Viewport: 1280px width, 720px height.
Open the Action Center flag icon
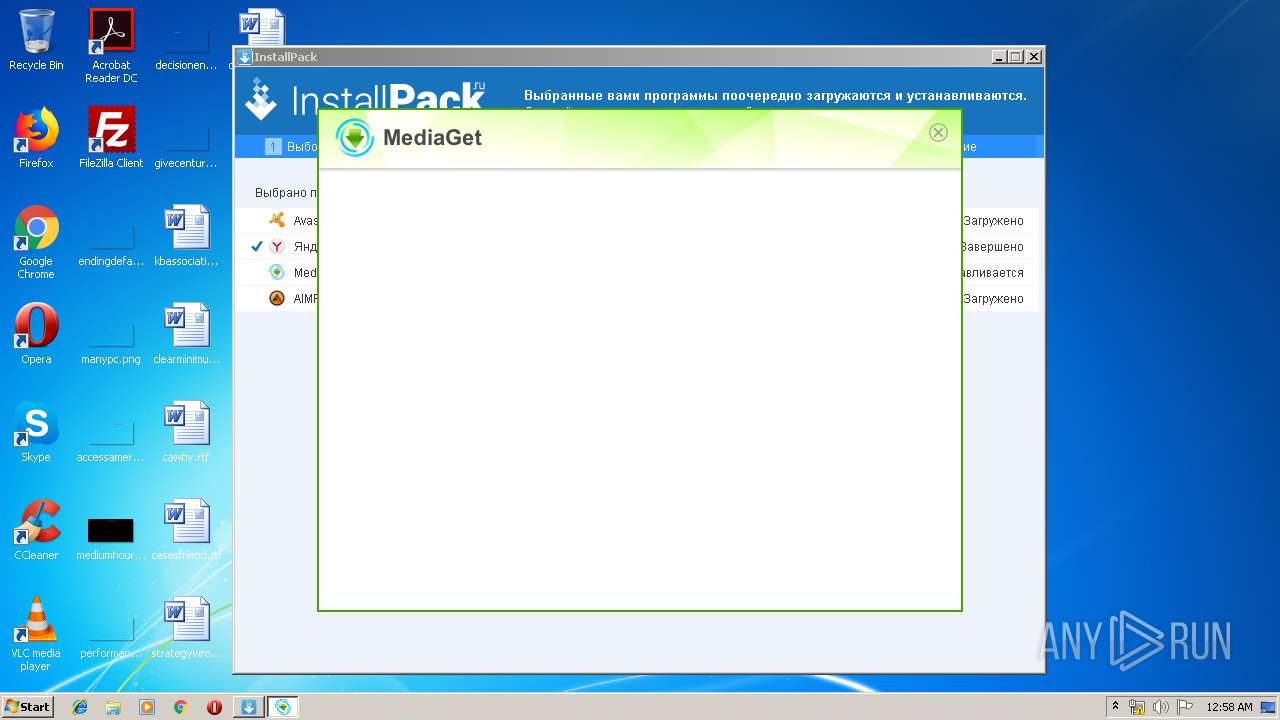point(1185,707)
